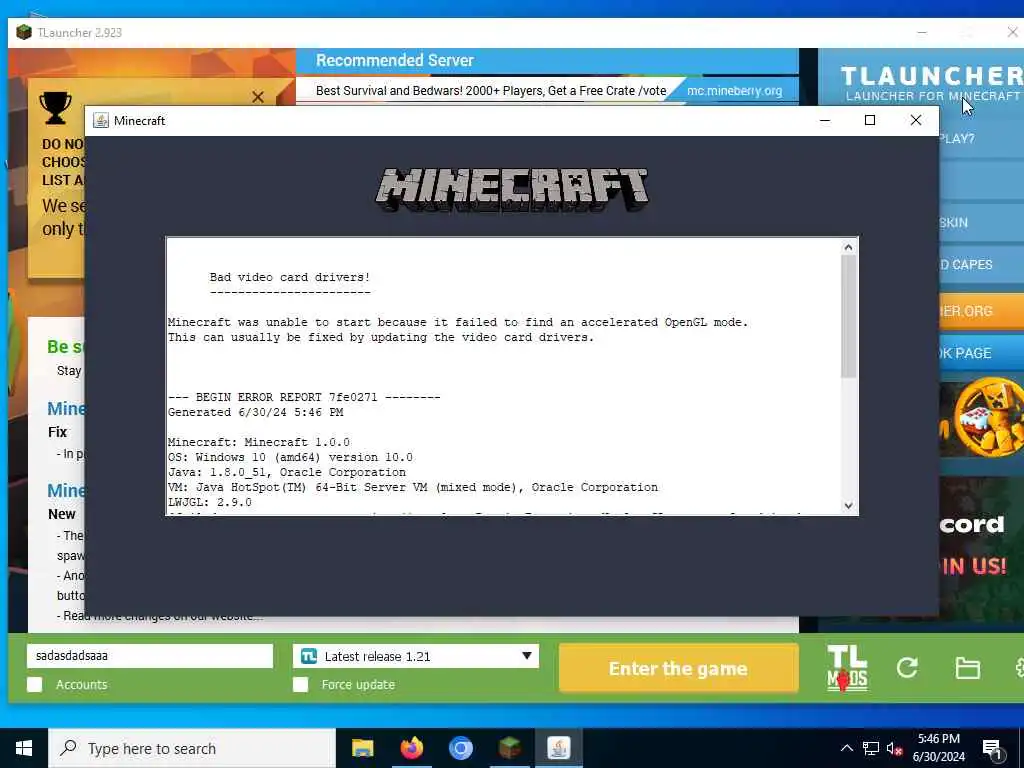Click the Java icon in Minecraft title bar
This screenshot has height=768, width=1024.
[x=101, y=120]
